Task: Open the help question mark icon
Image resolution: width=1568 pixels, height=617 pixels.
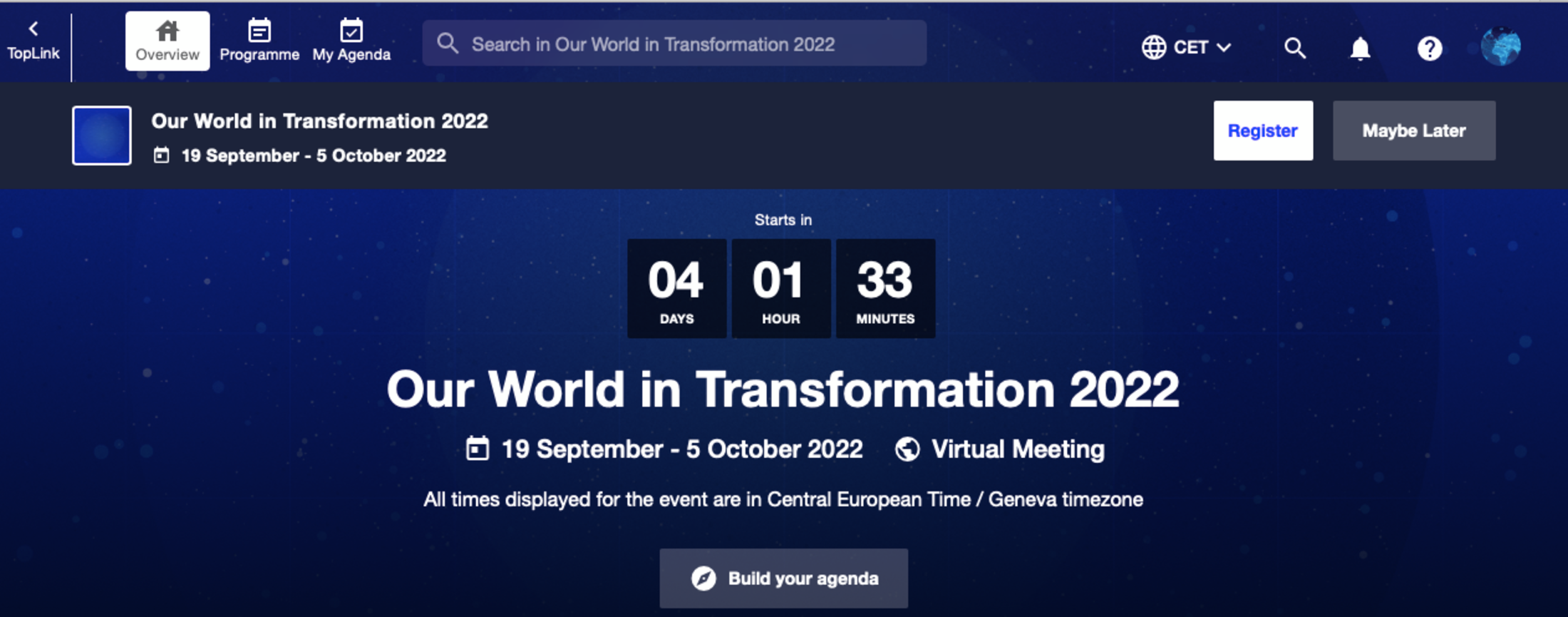Action: click(1429, 49)
